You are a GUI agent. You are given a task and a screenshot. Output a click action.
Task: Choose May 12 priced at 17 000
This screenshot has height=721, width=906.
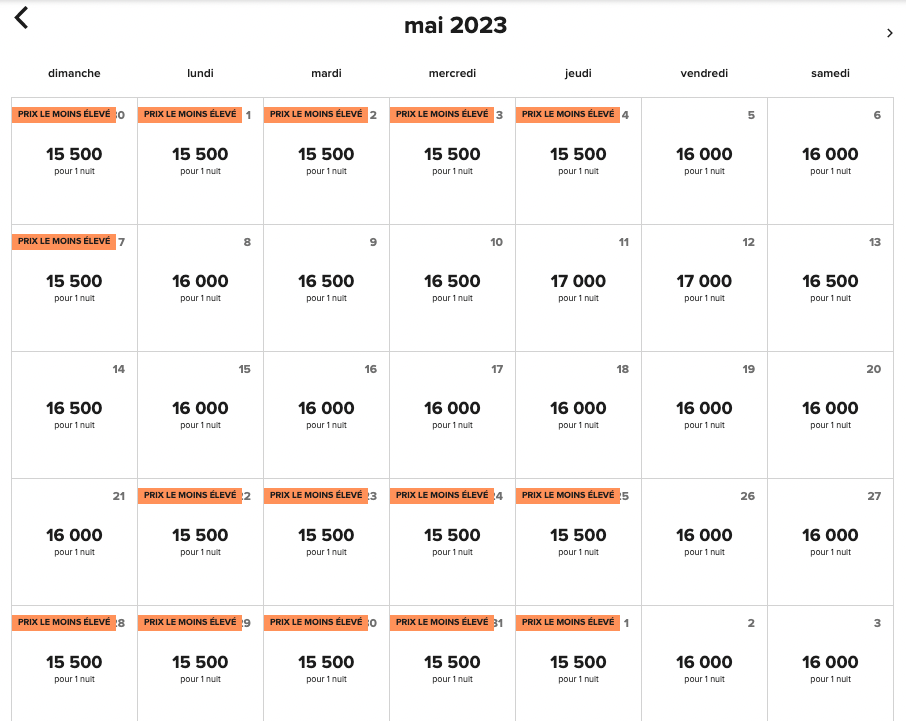[x=704, y=287]
